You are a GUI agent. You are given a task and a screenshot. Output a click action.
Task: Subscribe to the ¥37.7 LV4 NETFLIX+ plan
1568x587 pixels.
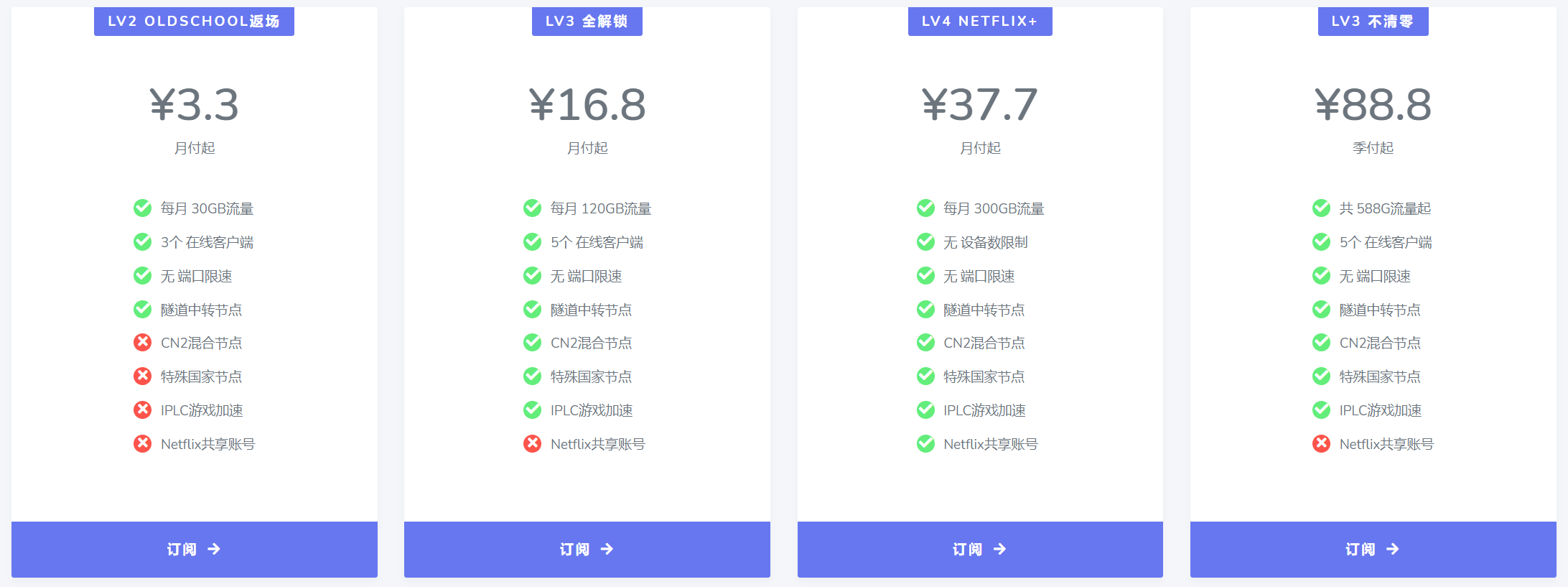coord(980,550)
